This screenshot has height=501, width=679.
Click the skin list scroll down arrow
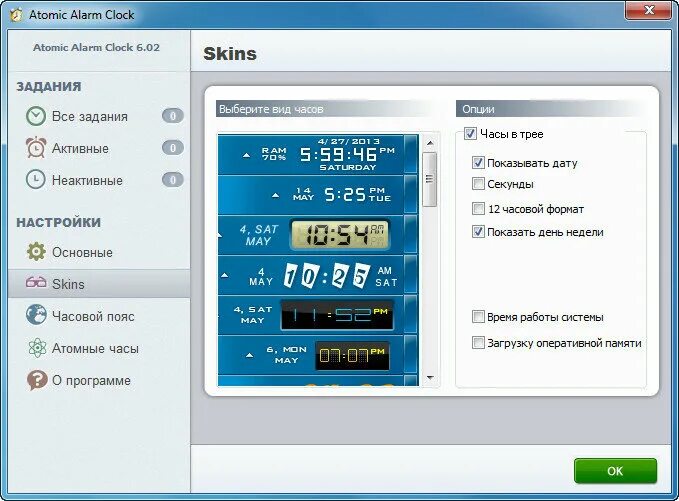click(x=430, y=378)
